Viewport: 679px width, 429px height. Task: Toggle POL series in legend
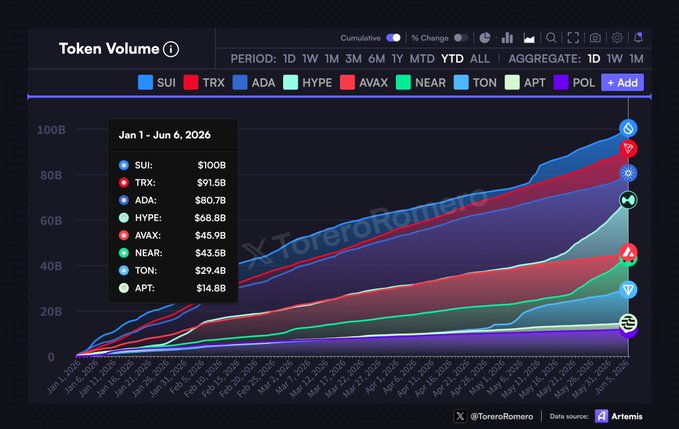tap(574, 82)
